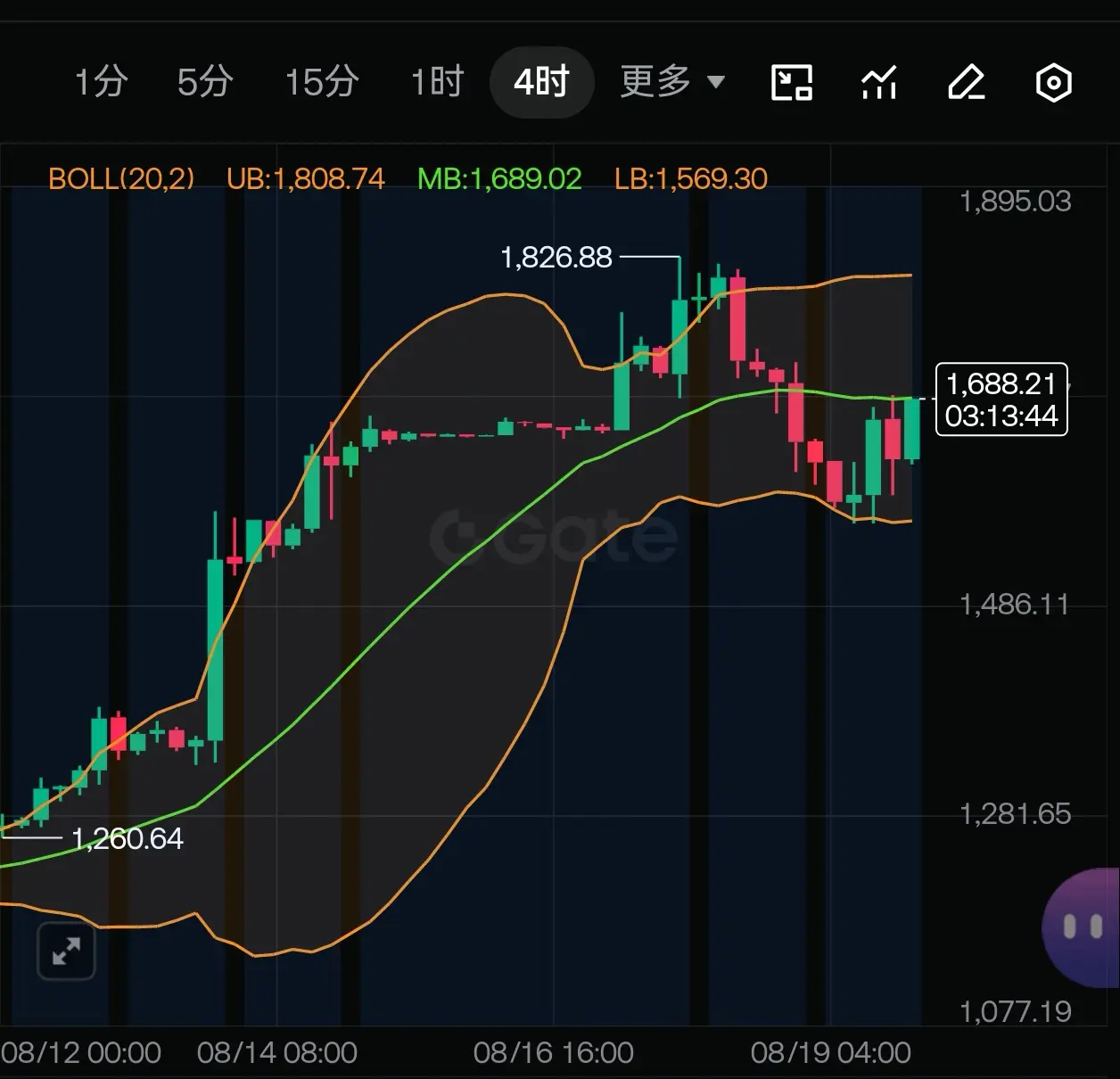Click the 1,077.19 price axis label
The image size is (1120, 1079).
(1015, 1012)
